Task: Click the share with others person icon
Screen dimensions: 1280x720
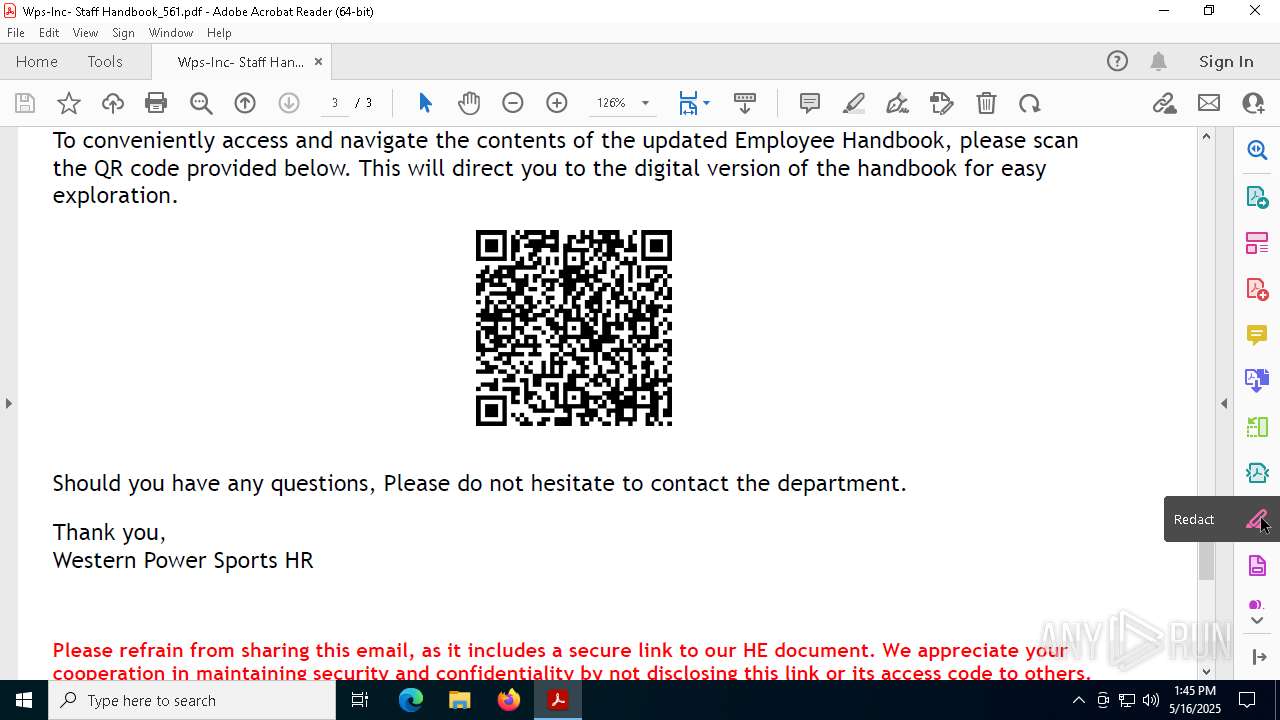Action: pos(1253,103)
